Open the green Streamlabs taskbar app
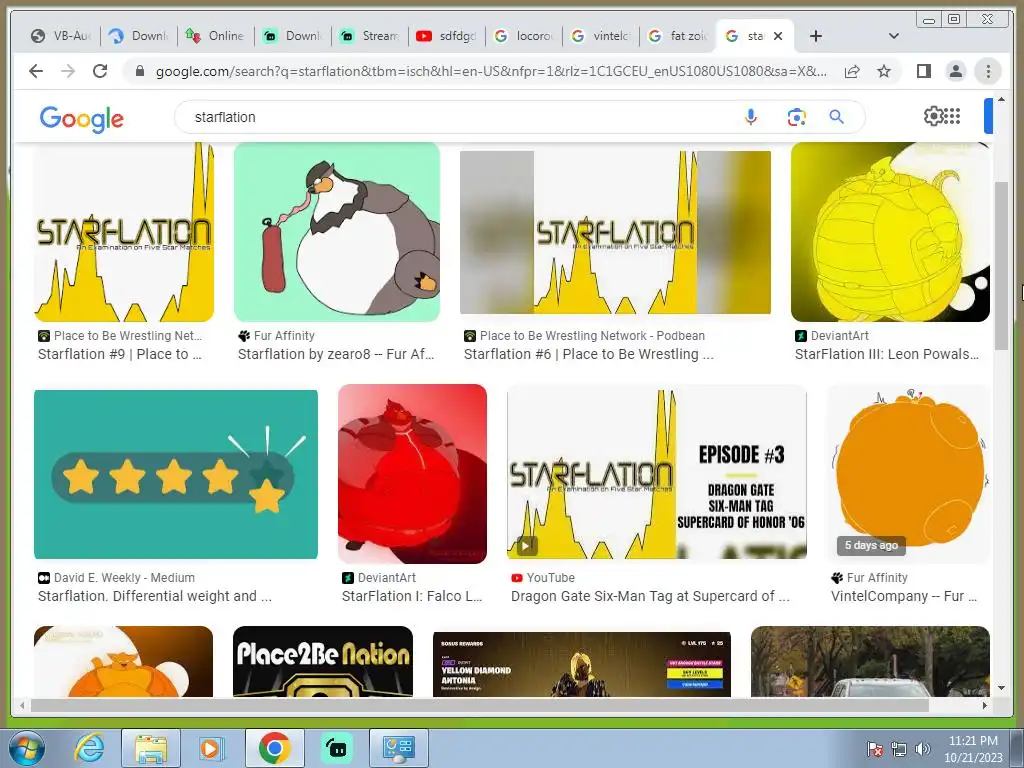This screenshot has height=768, width=1024. click(x=337, y=748)
